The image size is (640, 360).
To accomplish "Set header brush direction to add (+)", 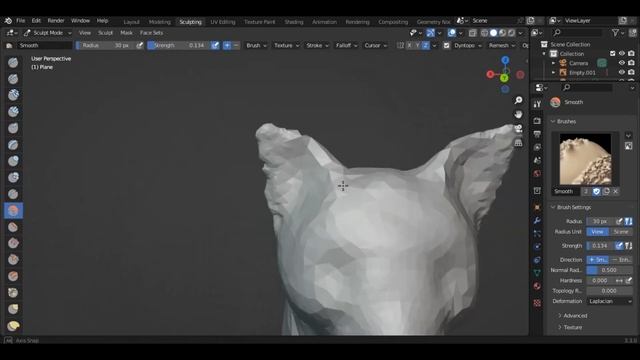I will click(227, 46).
